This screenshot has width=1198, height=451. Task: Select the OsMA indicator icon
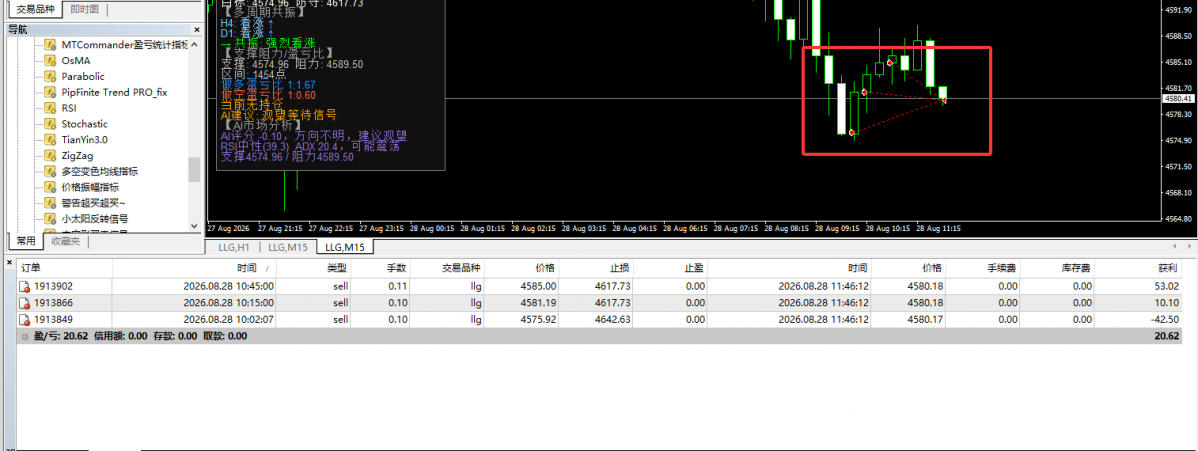50,60
